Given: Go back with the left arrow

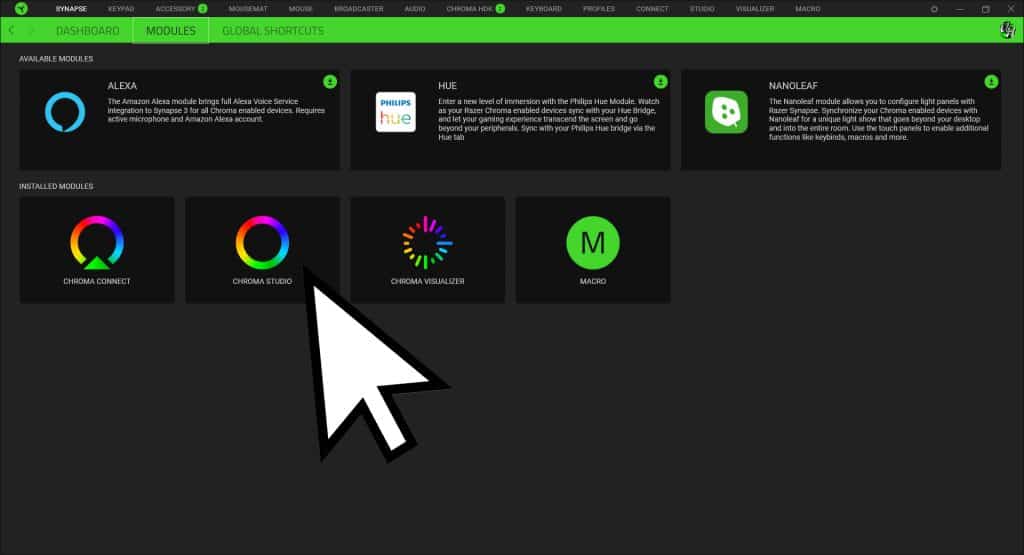Looking at the screenshot, I should point(11,31).
